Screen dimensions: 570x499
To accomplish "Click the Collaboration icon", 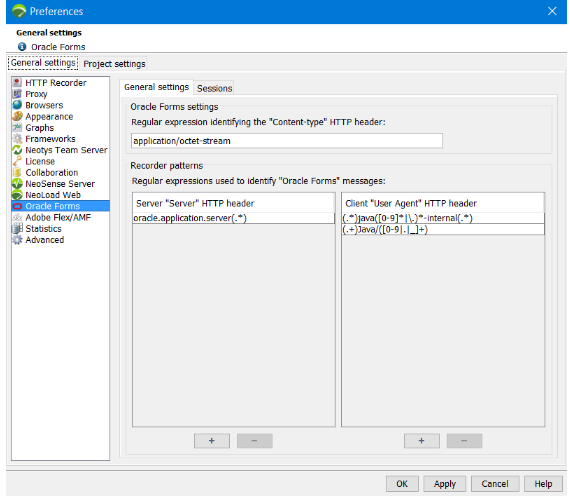I will pos(17,173).
